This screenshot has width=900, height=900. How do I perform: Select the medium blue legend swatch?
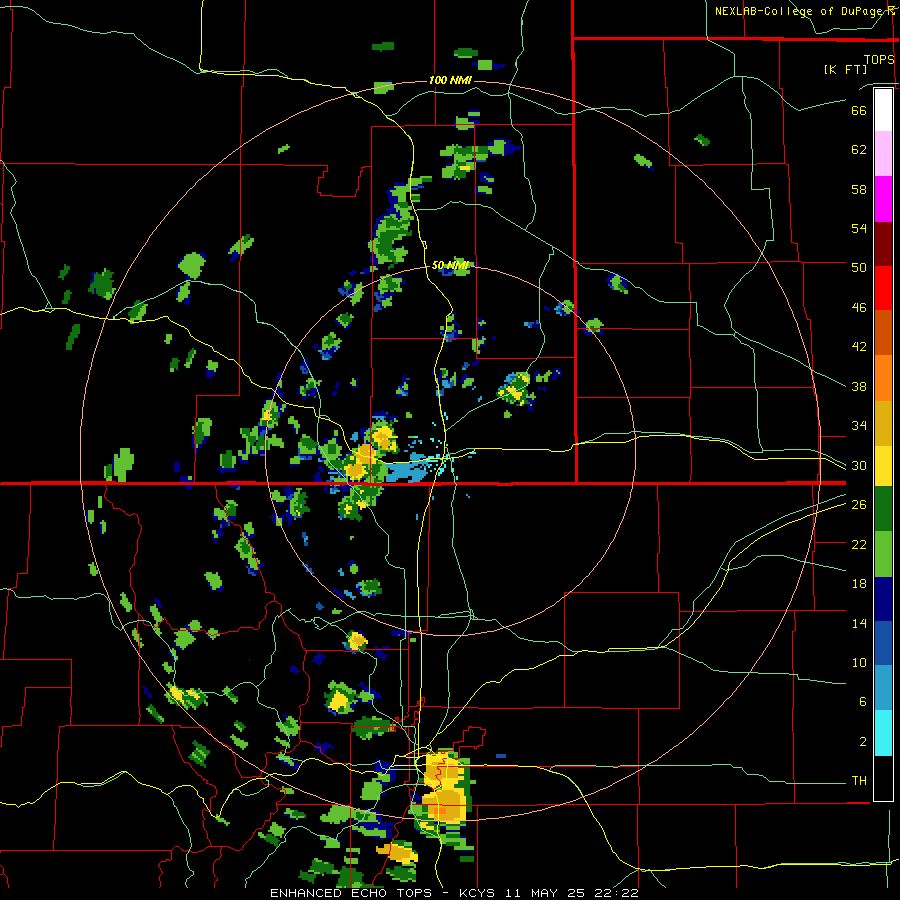[883, 643]
